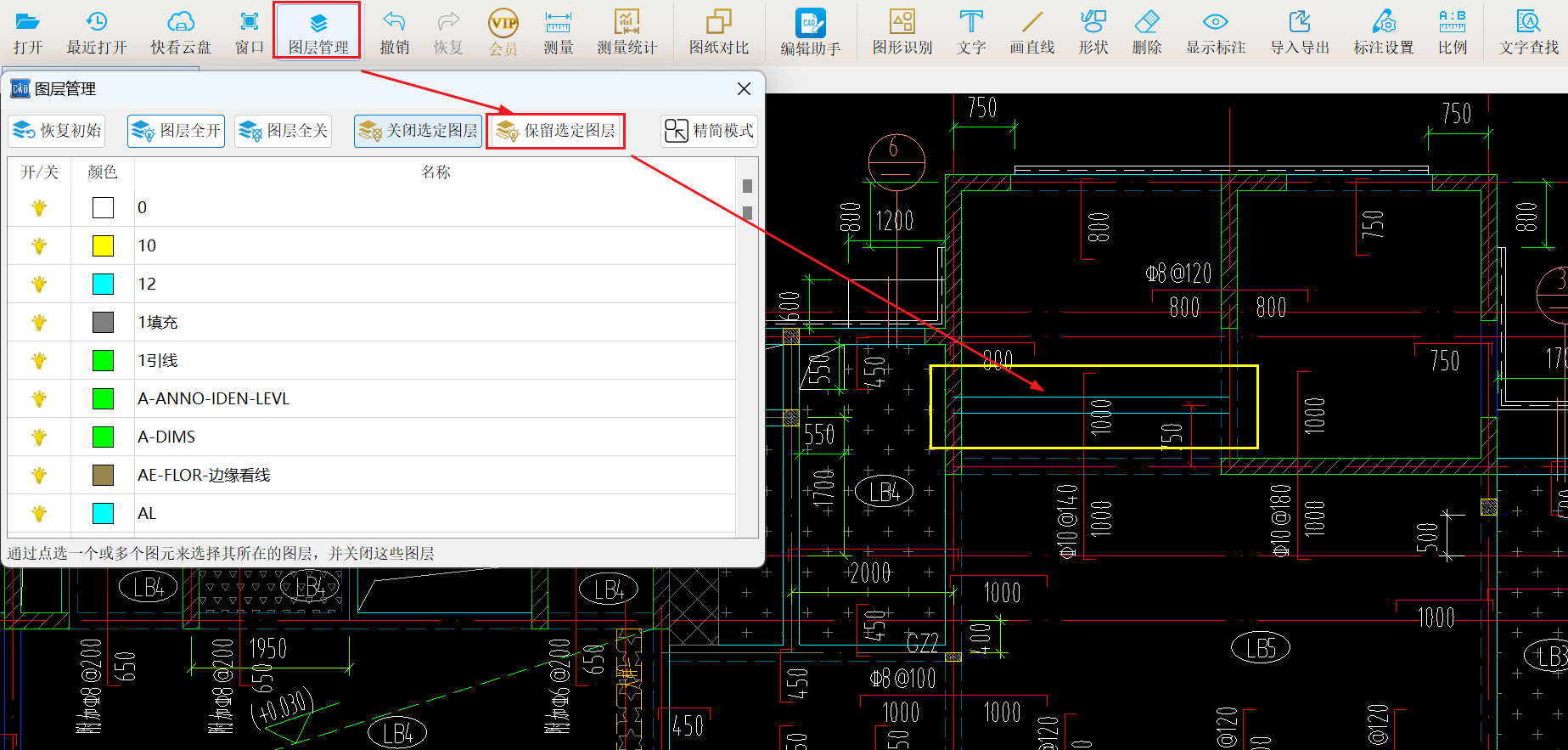Click the 颜色 column header
The width and height of the screenshot is (1568, 750).
tap(103, 172)
